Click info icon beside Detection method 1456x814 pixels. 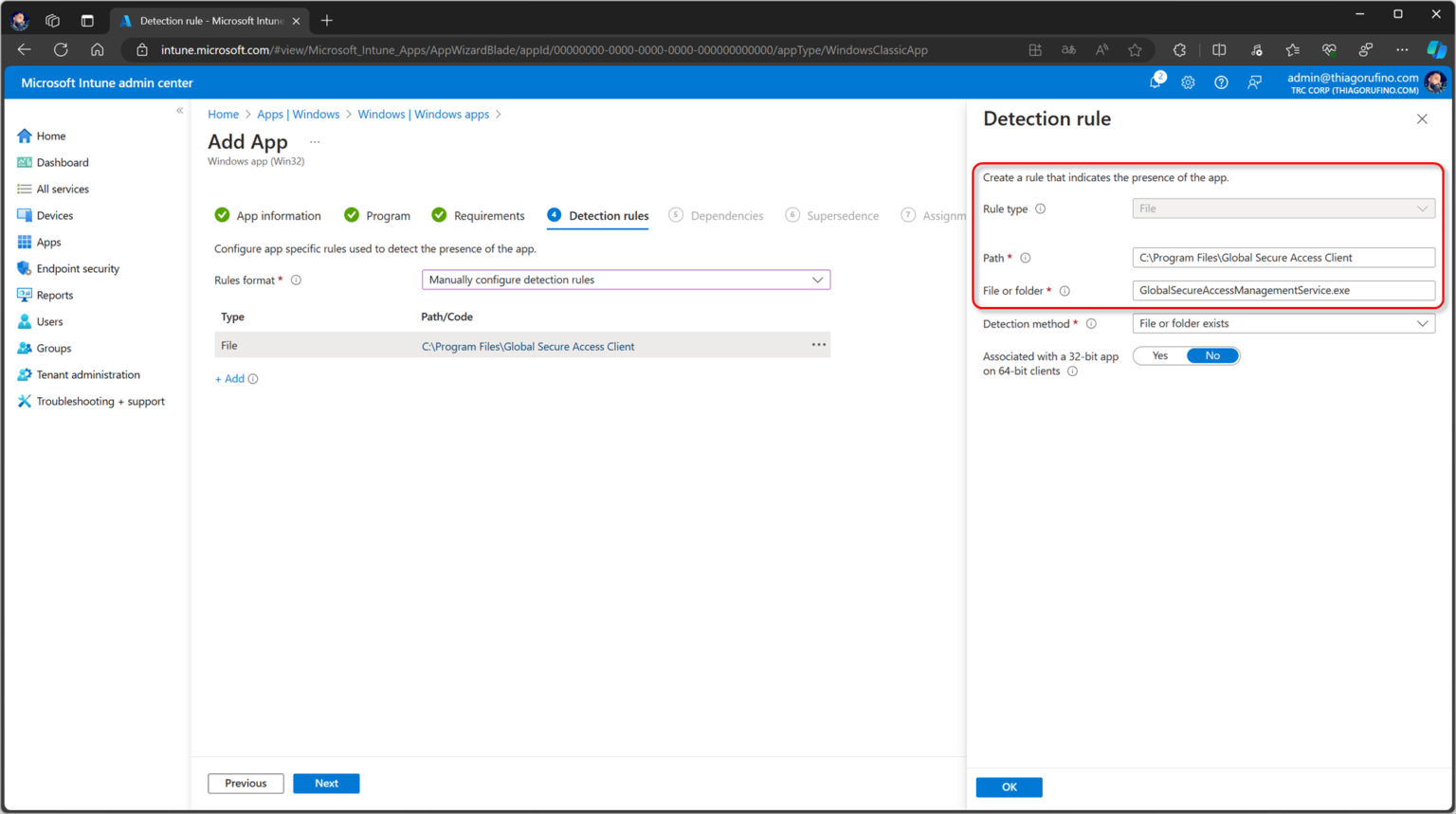(1091, 324)
